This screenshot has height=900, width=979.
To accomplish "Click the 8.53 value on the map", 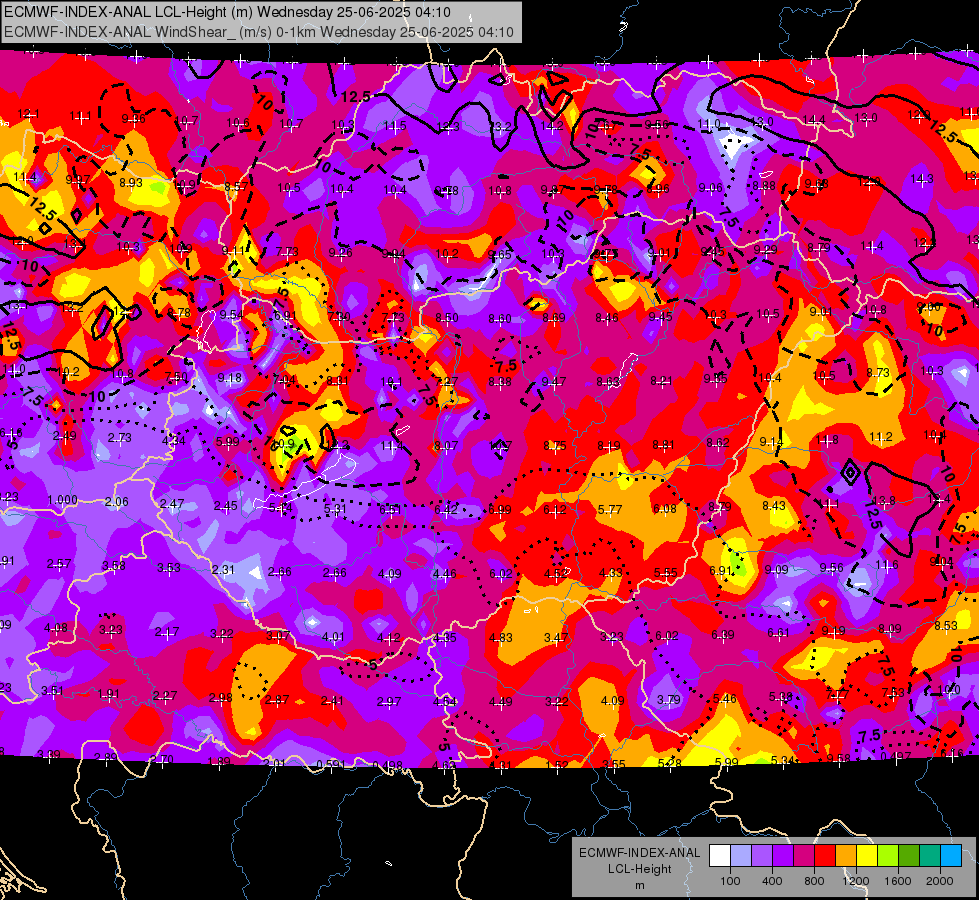I will (x=946, y=625).
